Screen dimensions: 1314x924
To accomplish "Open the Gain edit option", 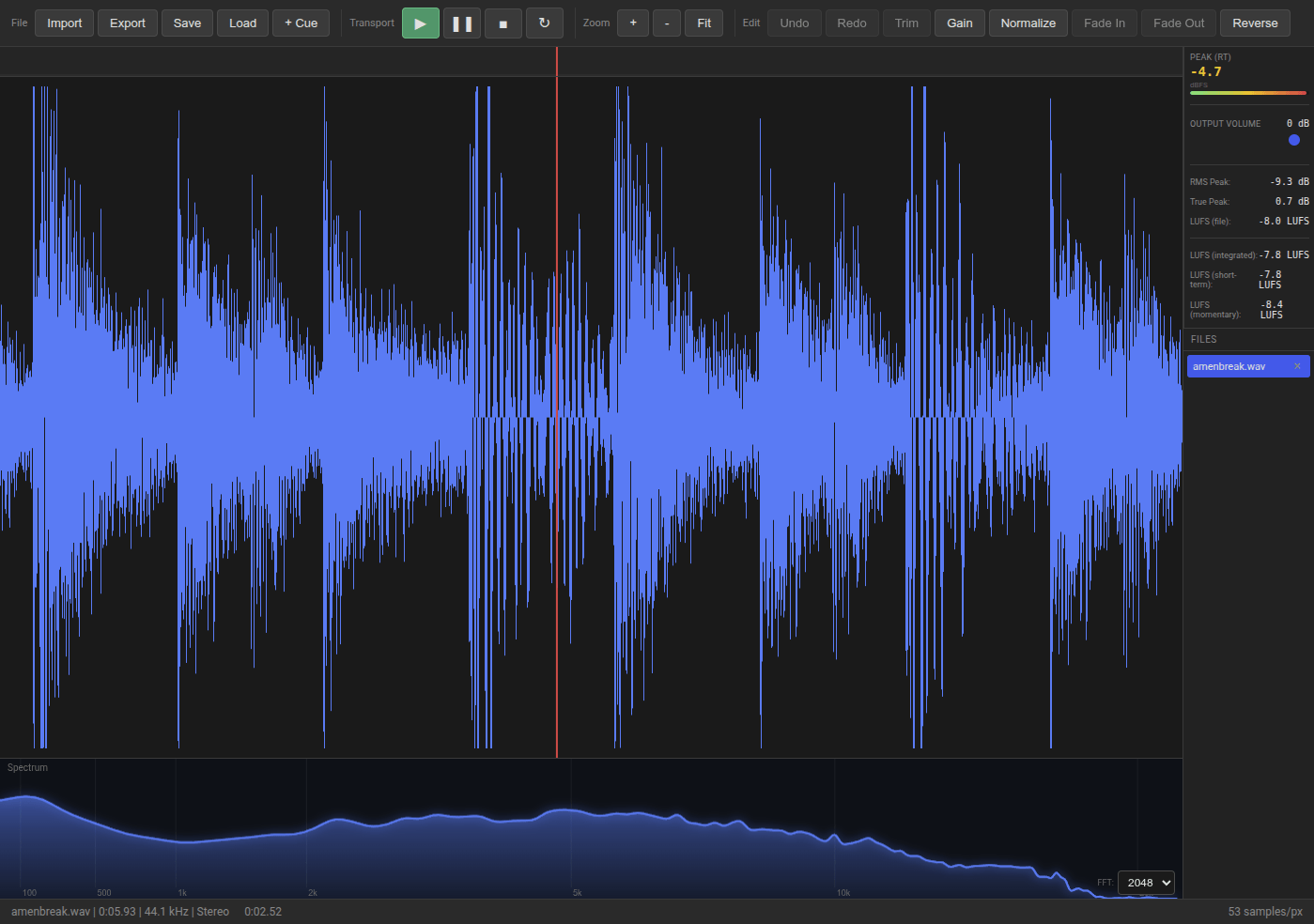I will [x=959, y=23].
